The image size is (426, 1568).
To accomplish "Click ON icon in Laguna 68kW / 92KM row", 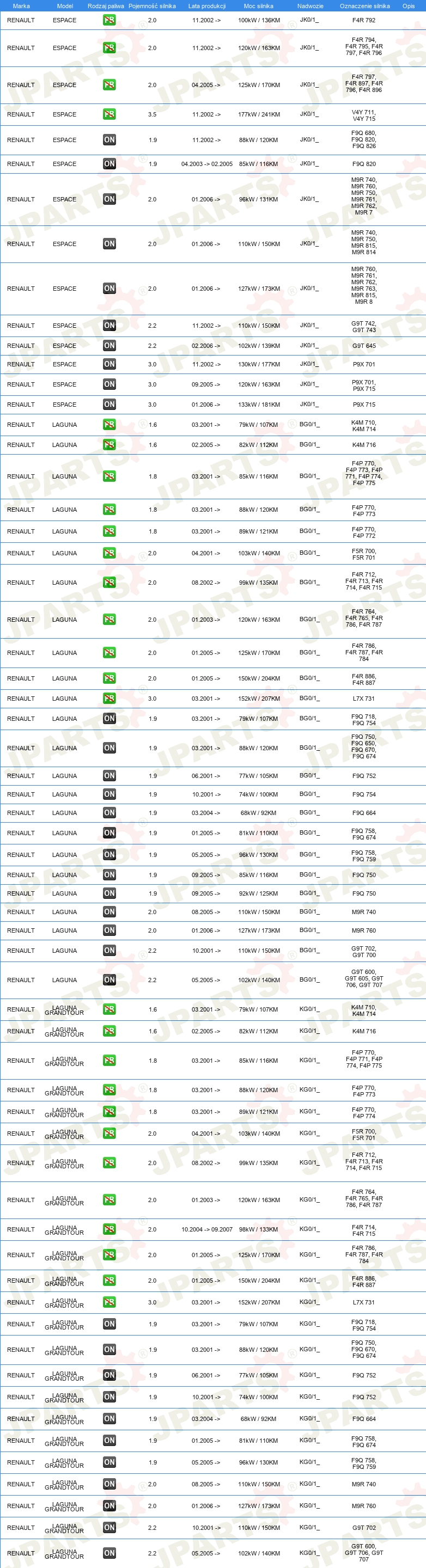I will coord(109,813).
